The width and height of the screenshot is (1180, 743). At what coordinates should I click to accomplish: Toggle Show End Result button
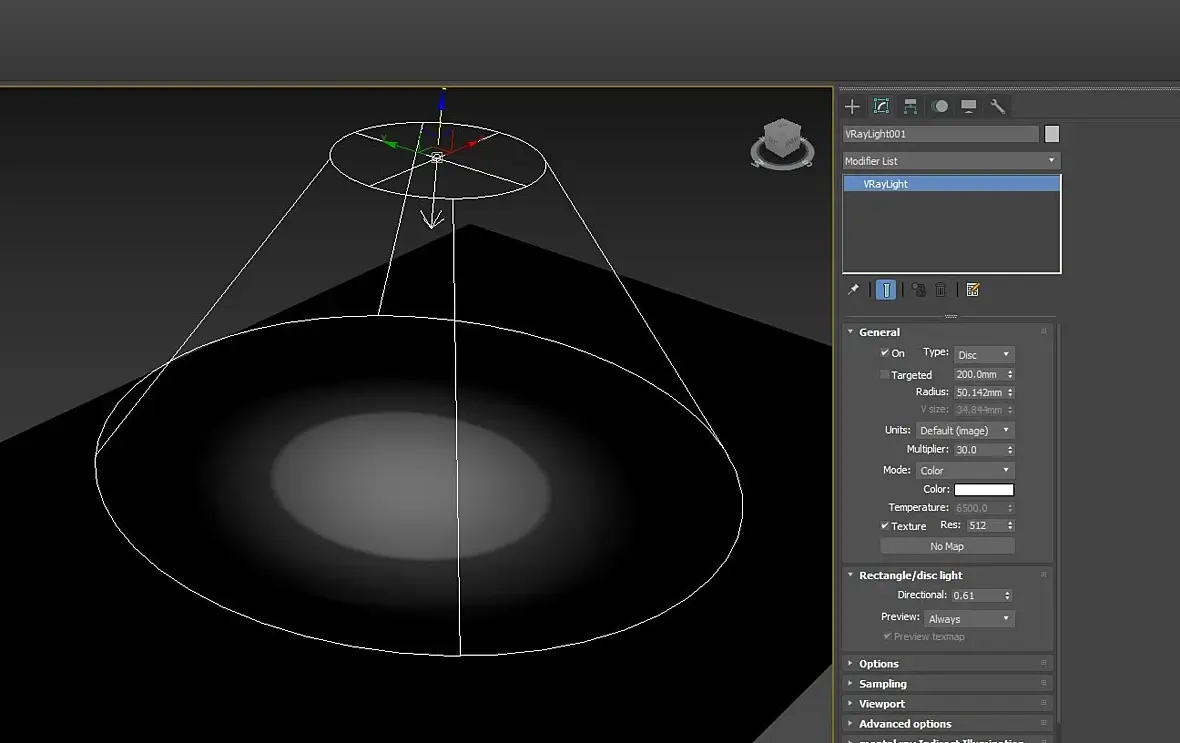(885, 290)
